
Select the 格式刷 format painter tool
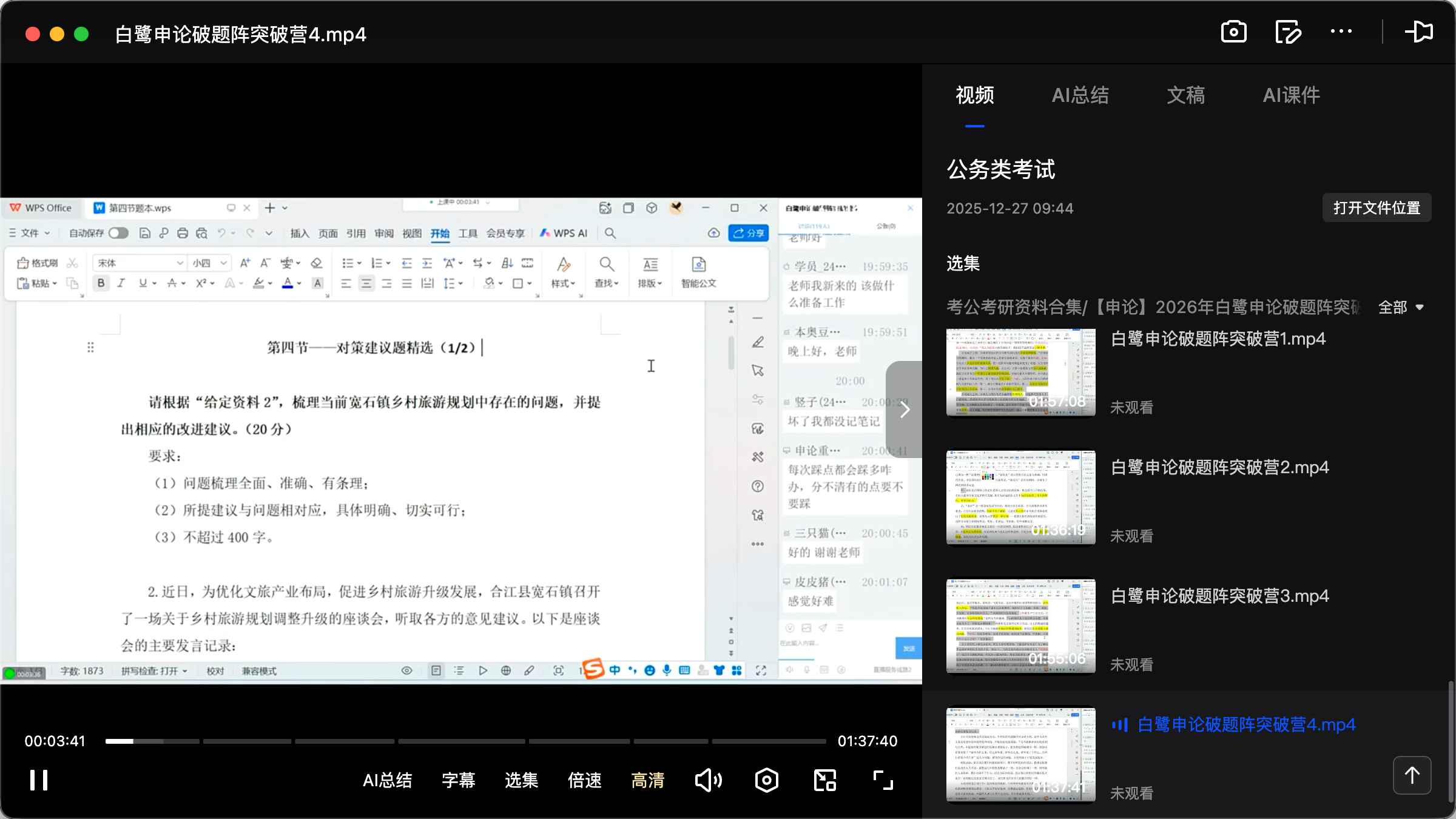pos(38,262)
